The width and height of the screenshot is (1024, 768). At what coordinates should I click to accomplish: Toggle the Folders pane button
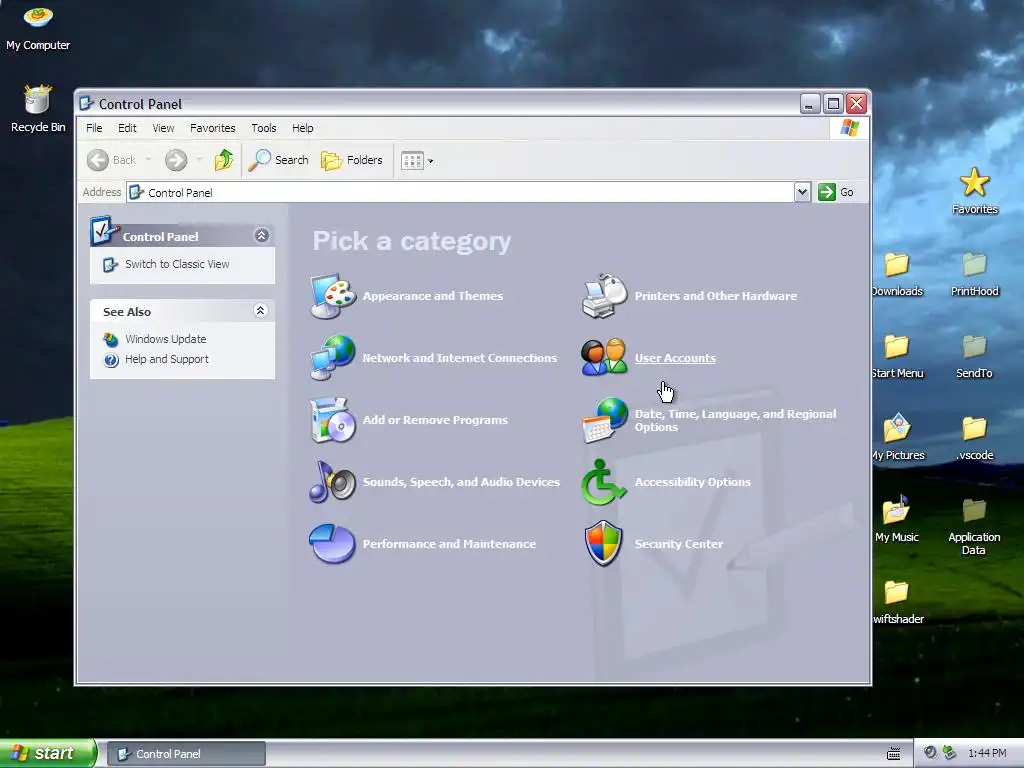[352, 160]
